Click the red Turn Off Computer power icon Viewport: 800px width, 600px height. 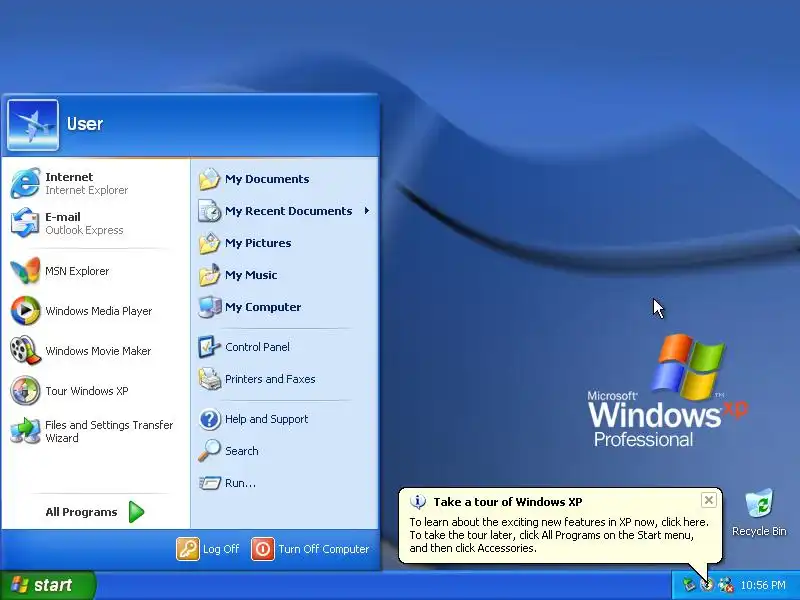coord(263,549)
